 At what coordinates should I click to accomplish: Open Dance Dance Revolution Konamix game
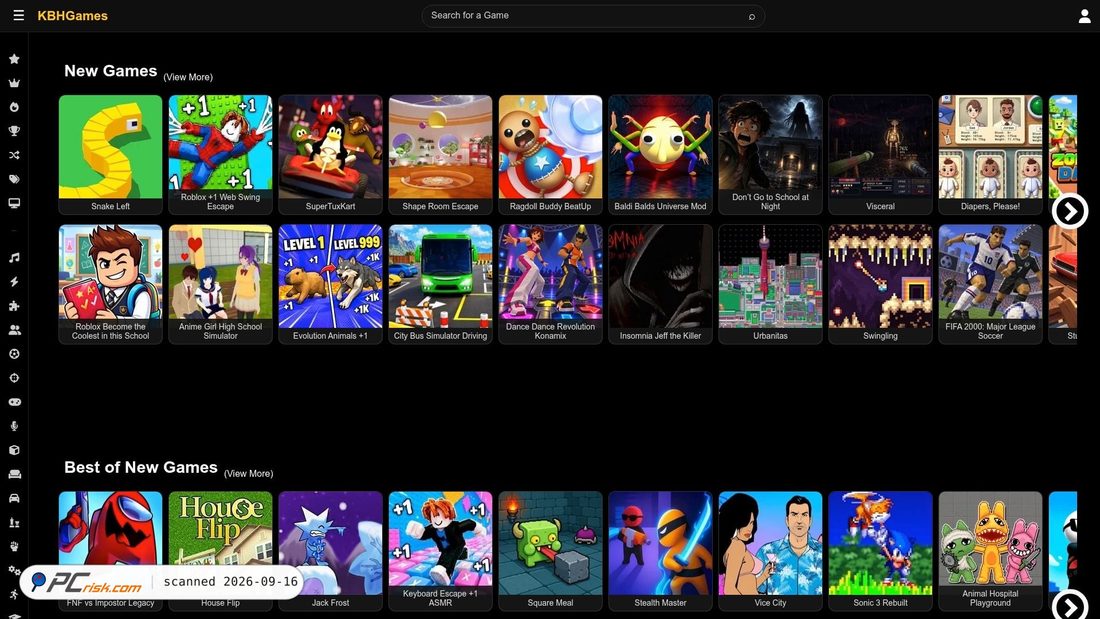(x=551, y=284)
